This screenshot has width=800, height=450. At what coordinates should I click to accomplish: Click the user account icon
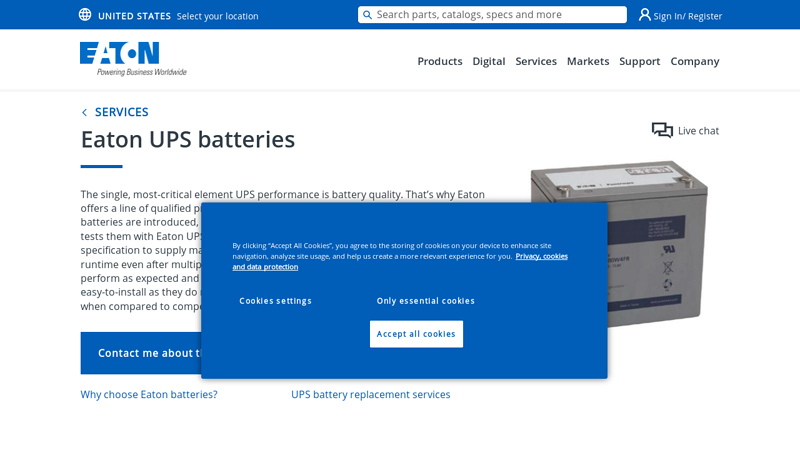click(645, 15)
